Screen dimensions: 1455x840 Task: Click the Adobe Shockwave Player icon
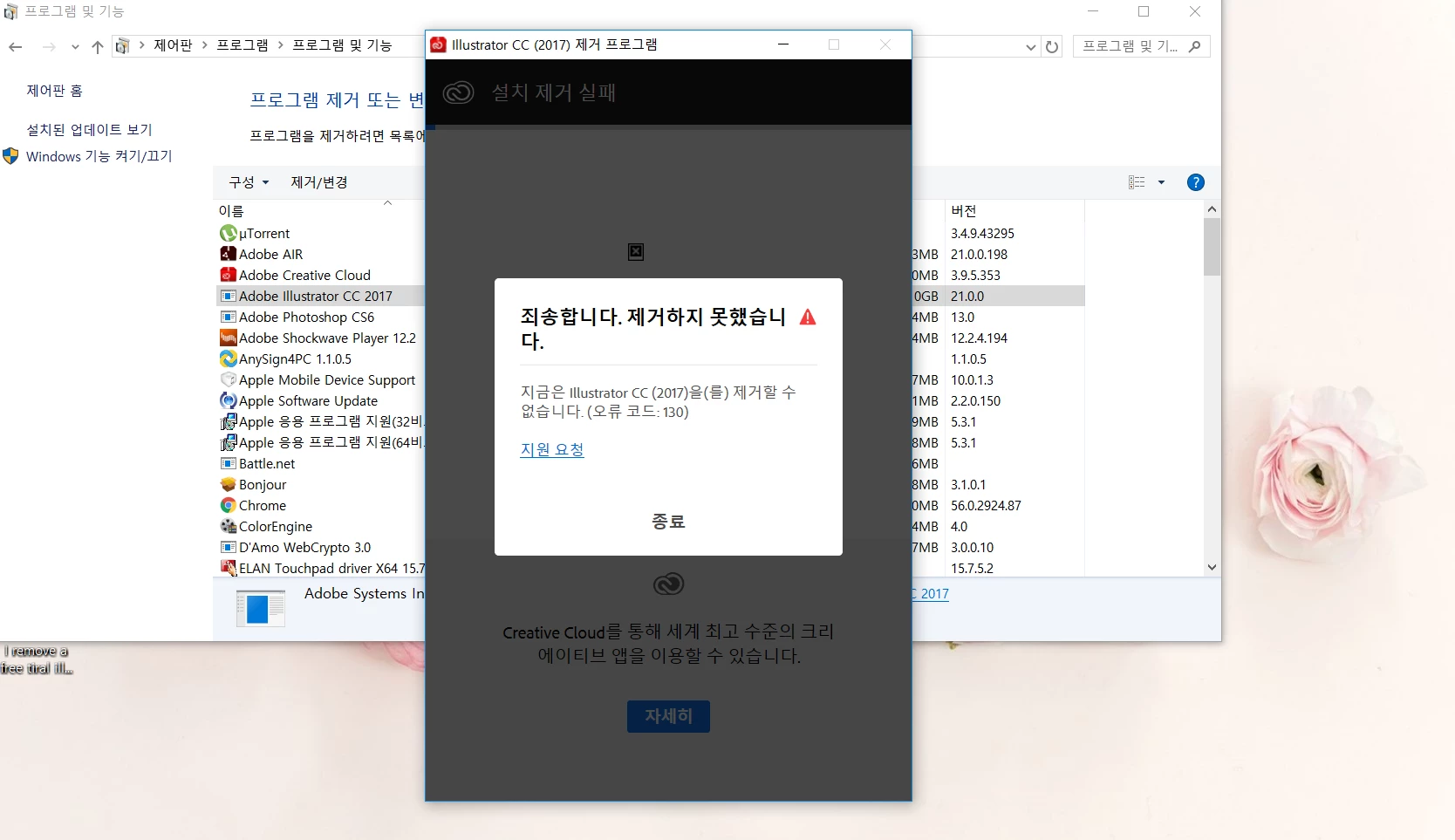tap(229, 338)
